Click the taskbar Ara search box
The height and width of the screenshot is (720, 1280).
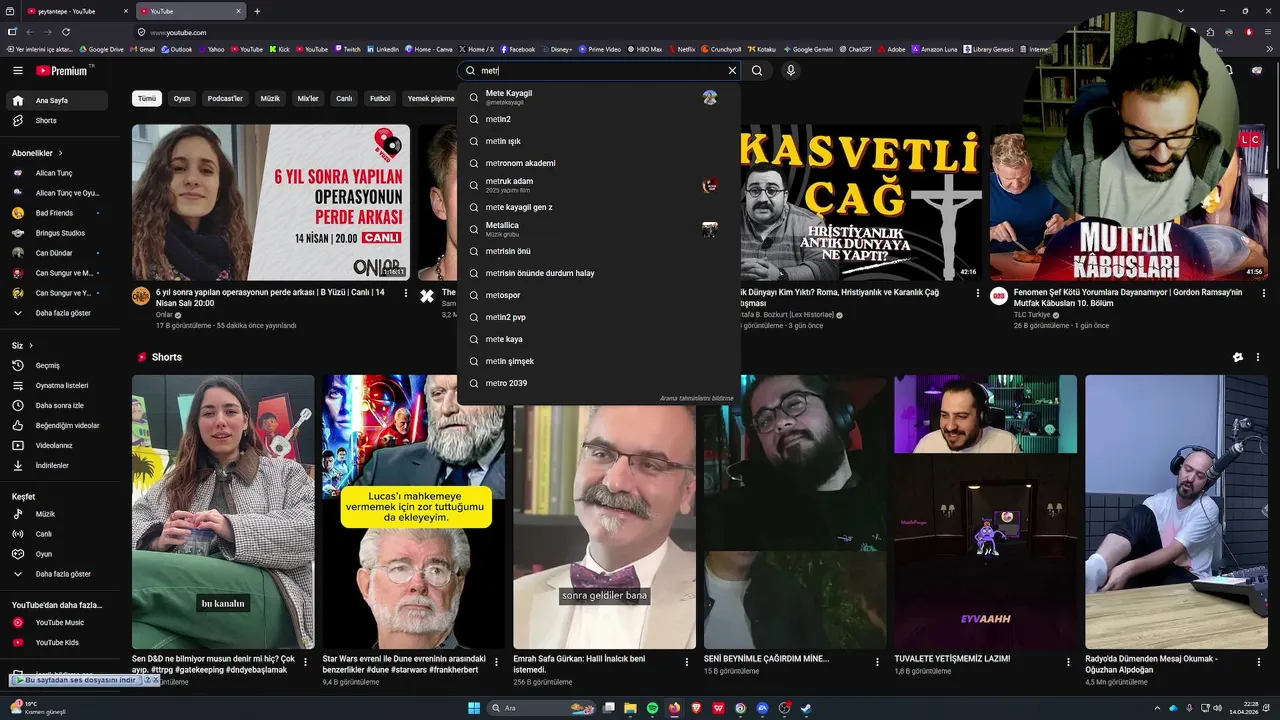point(539,708)
